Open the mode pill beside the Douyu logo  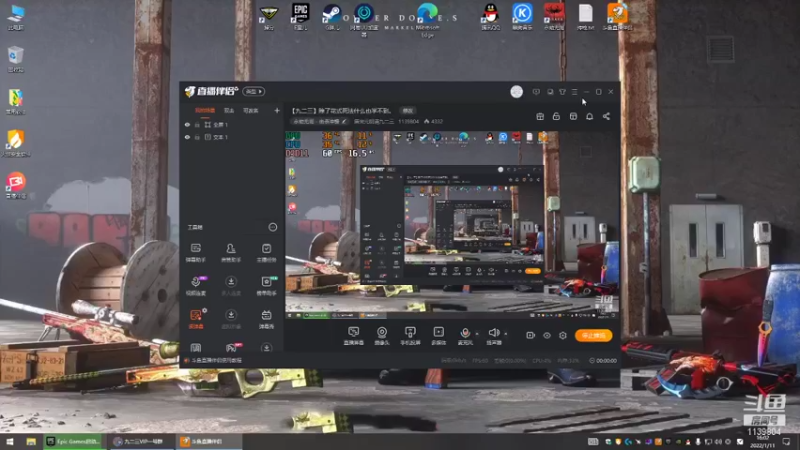(254, 91)
